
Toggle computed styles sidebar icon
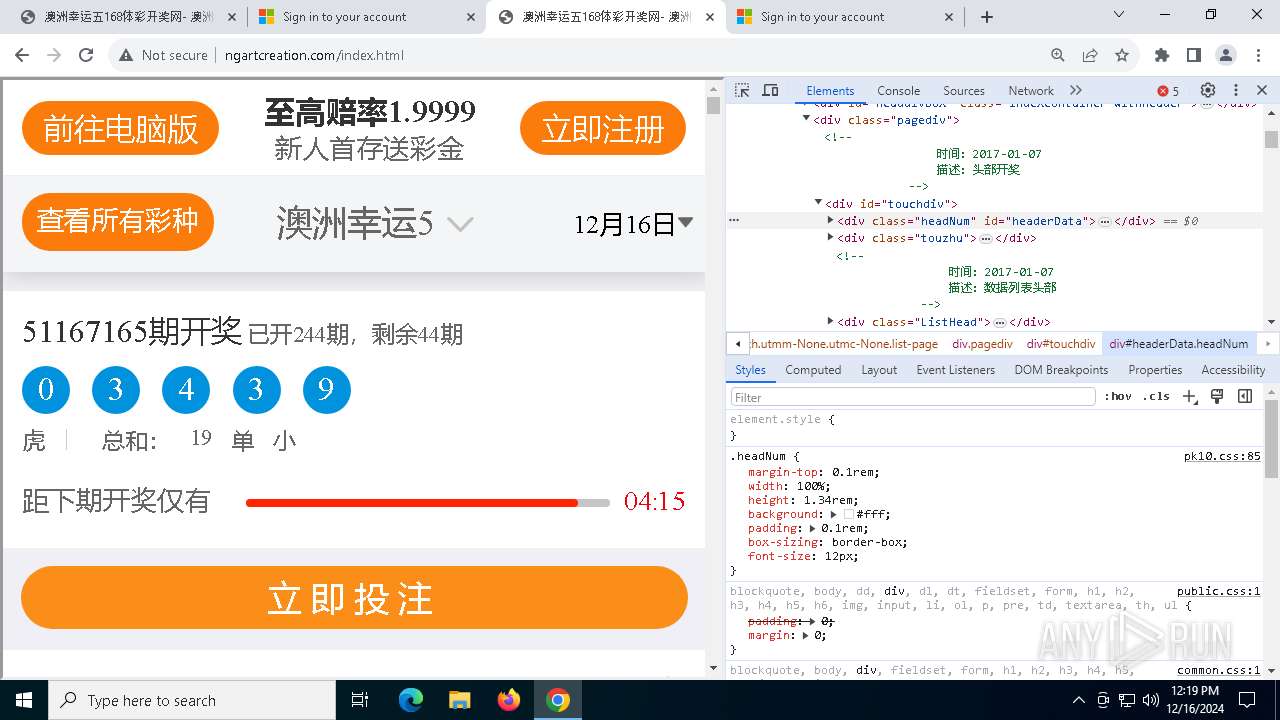point(1245,397)
